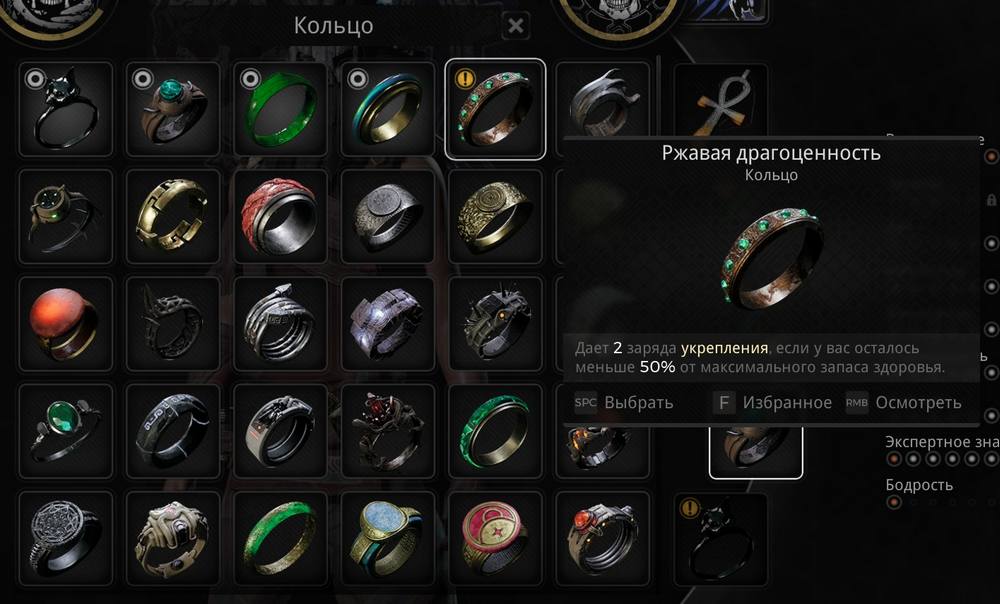The width and height of the screenshot is (1000, 604).
Task: Close the Кольцо ring panel
Action: 515,26
